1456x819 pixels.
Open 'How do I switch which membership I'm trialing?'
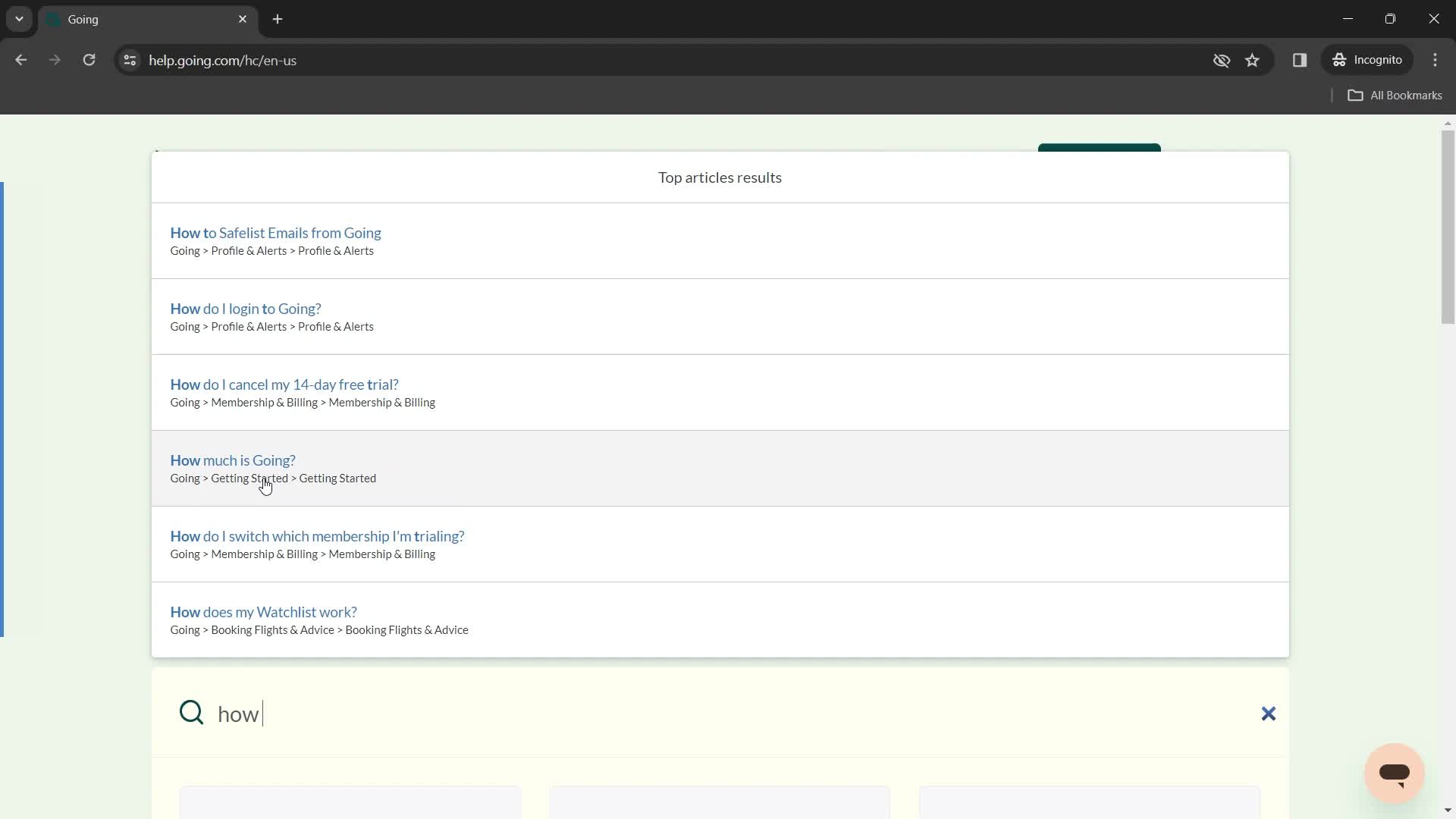(x=317, y=536)
